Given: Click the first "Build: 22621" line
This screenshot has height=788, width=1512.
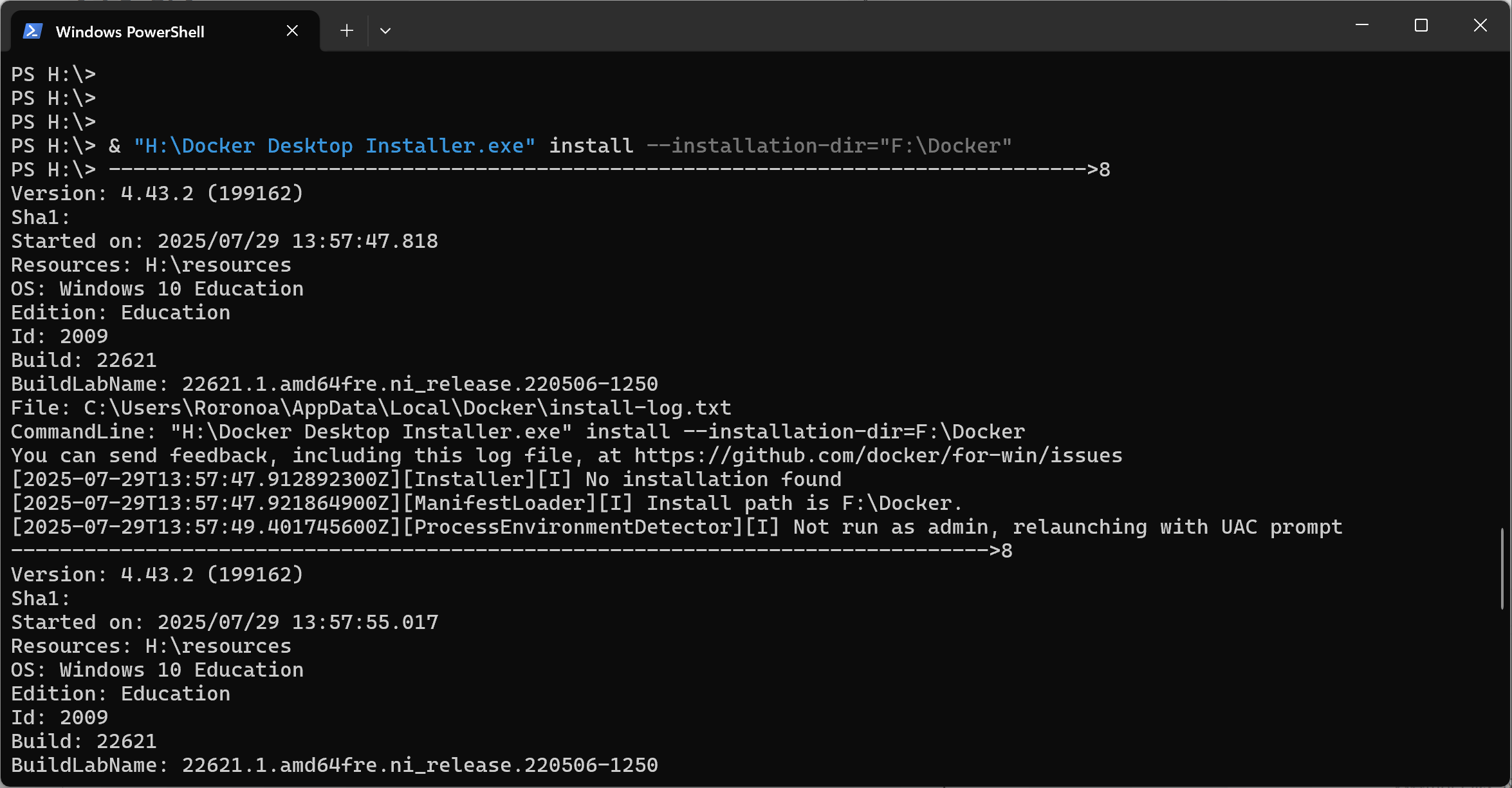Looking at the screenshot, I should tap(84, 360).
